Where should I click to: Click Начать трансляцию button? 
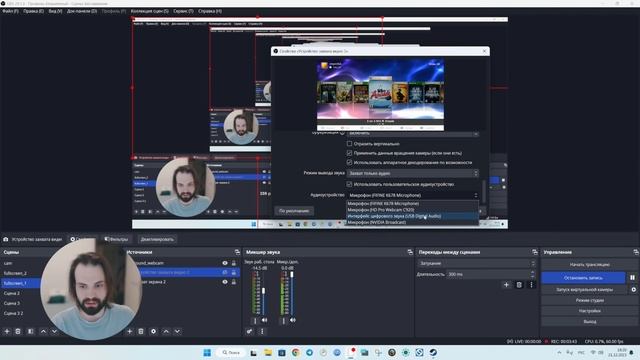pyautogui.click(x=589, y=265)
